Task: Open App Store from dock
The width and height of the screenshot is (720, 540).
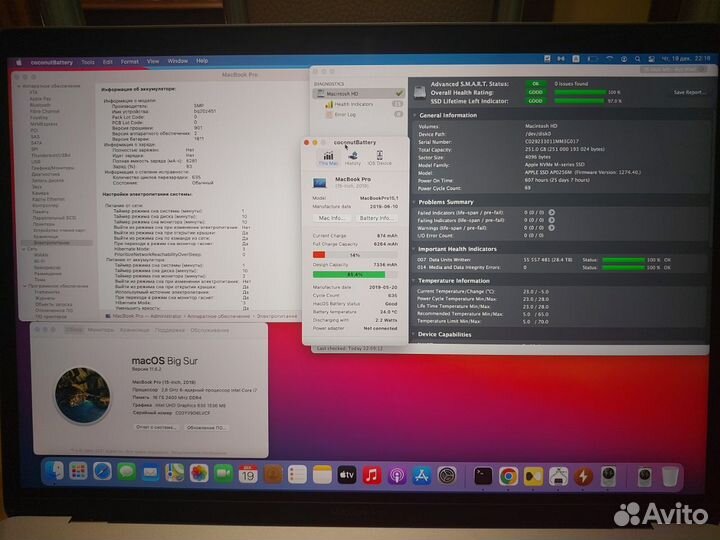Action: 422,476
